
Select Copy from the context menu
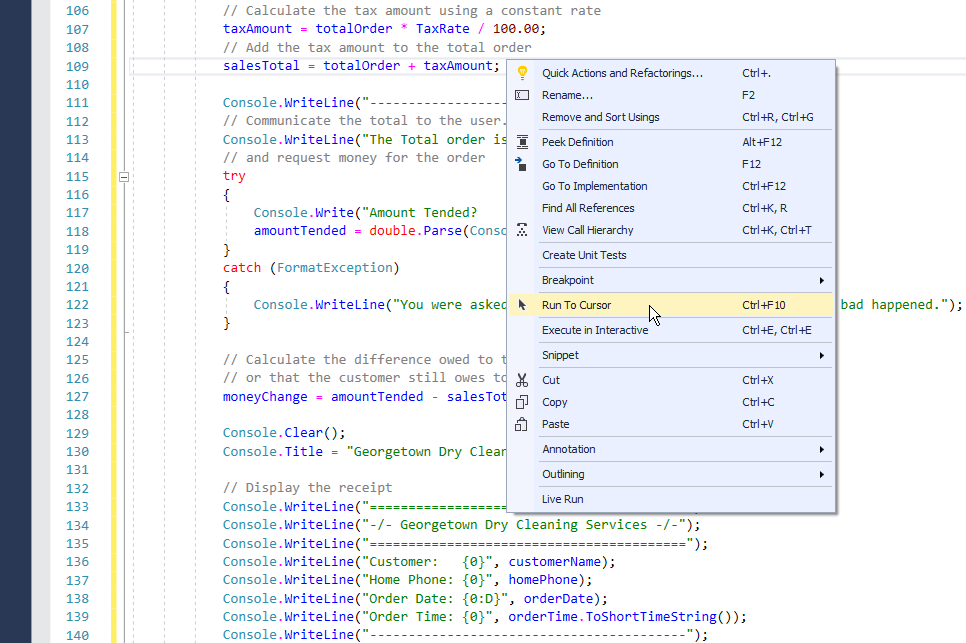pos(671,402)
